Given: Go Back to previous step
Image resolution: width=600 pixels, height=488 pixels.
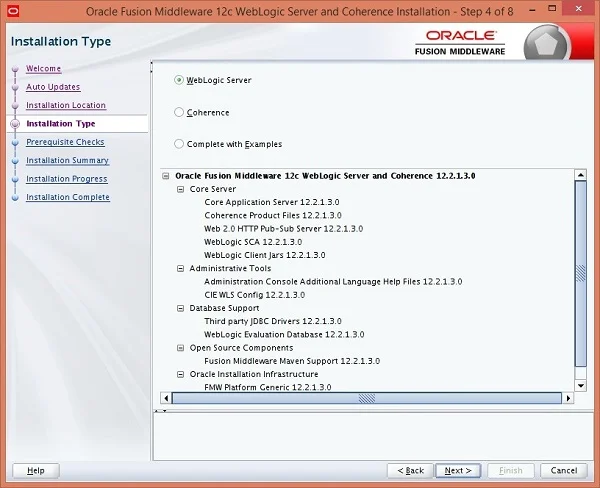Looking at the screenshot, I should pyautogui.click(x=410, y=470).
